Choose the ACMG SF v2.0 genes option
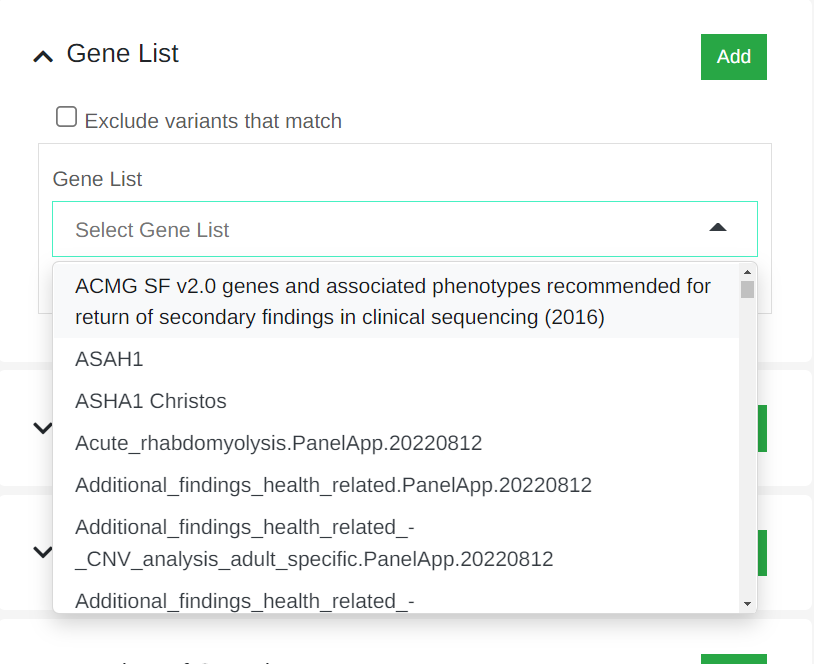Viewport: 814px width, 664px height. [394, 302]
